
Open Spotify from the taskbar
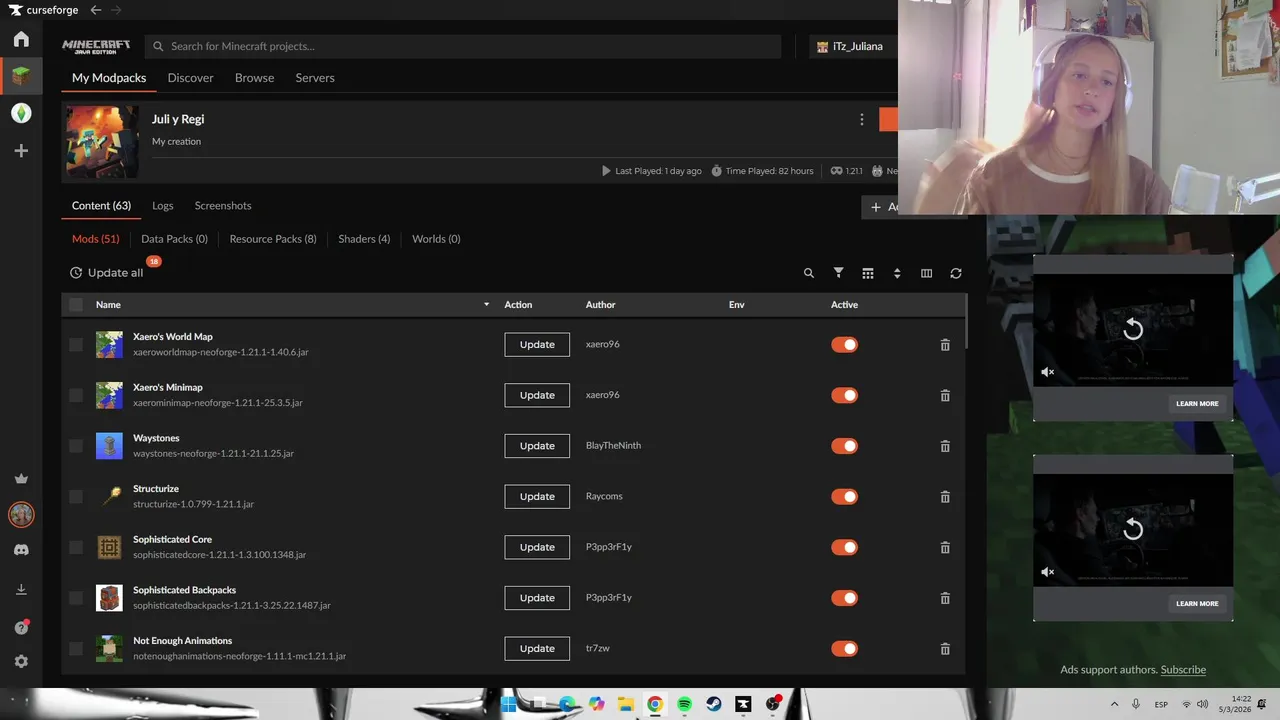(684, 704)
